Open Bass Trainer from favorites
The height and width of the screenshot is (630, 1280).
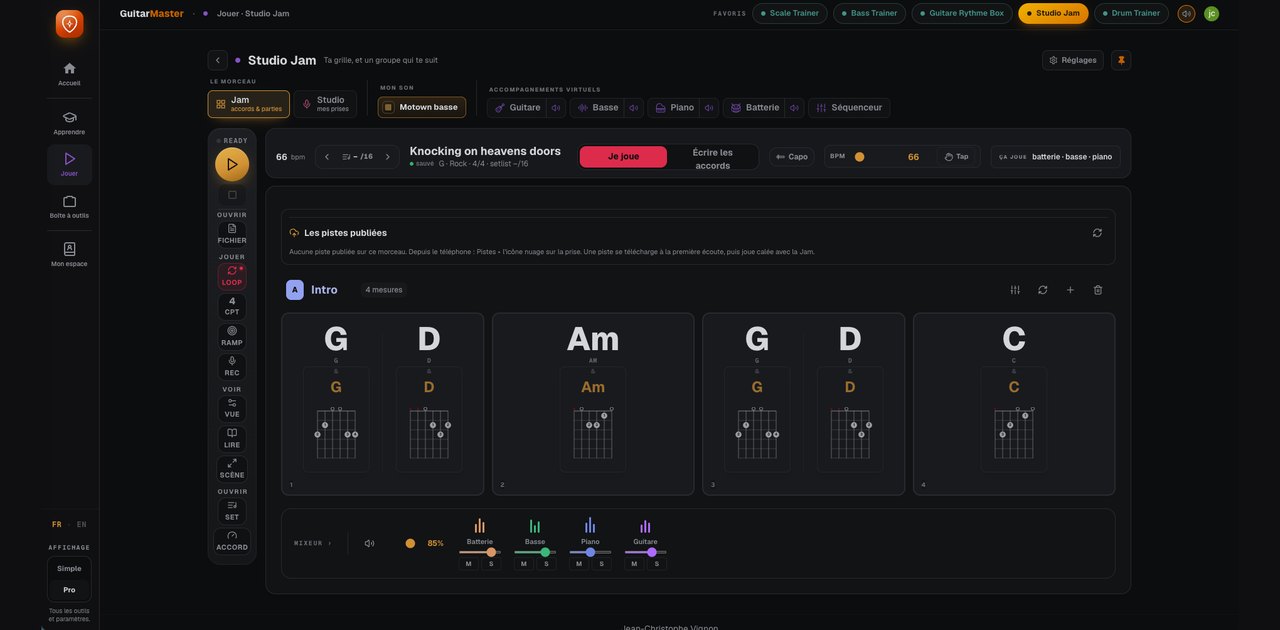click(x=870, y=13)
